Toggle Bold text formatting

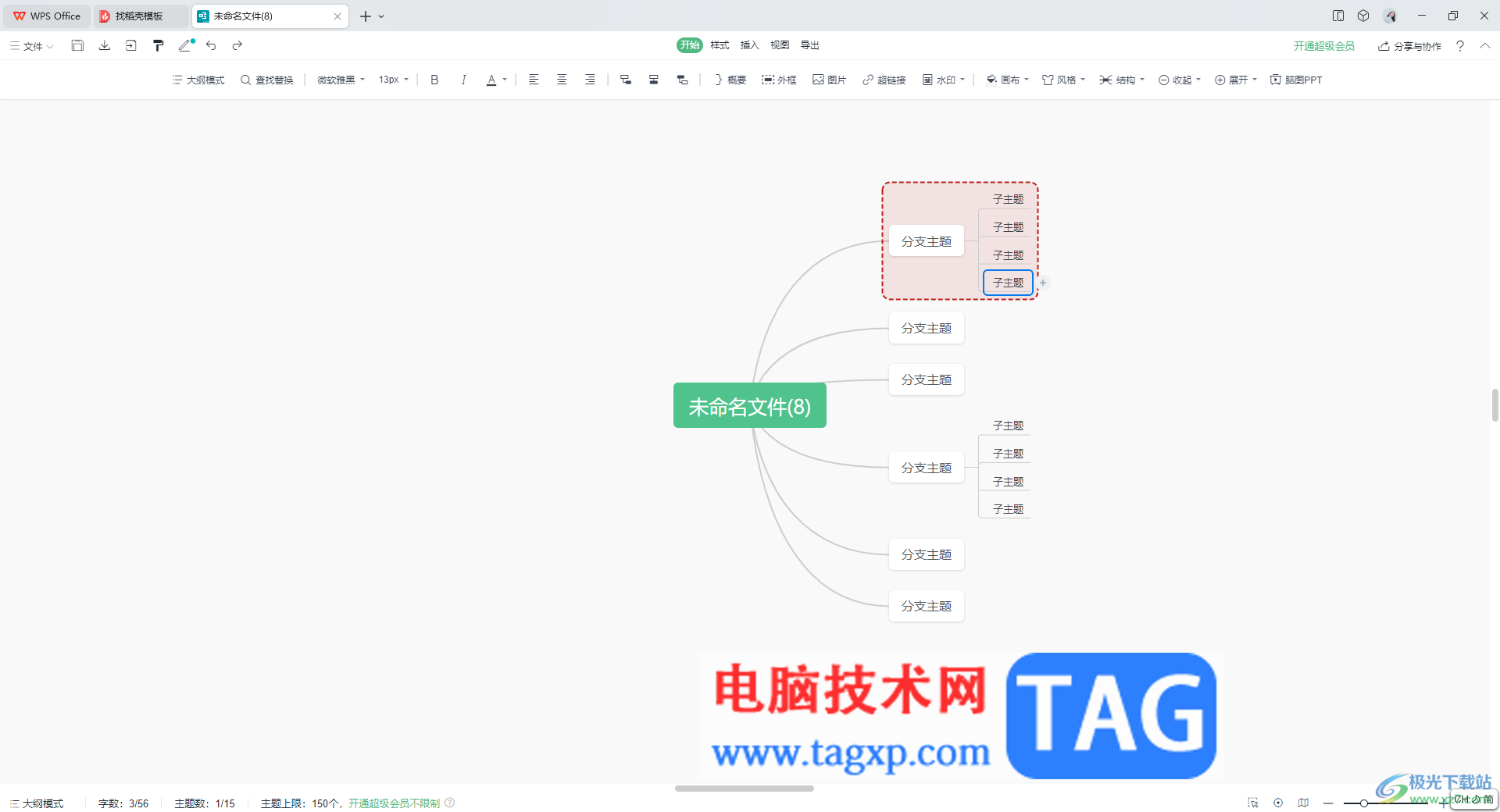coord(434,80)
